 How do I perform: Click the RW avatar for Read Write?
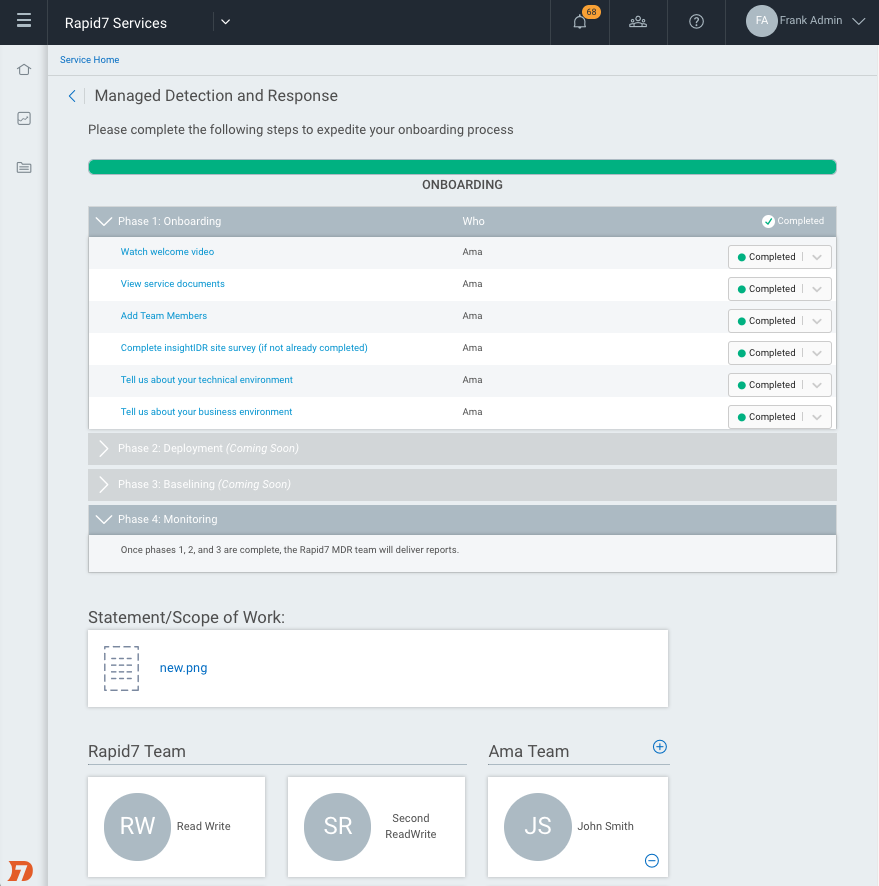137,827
